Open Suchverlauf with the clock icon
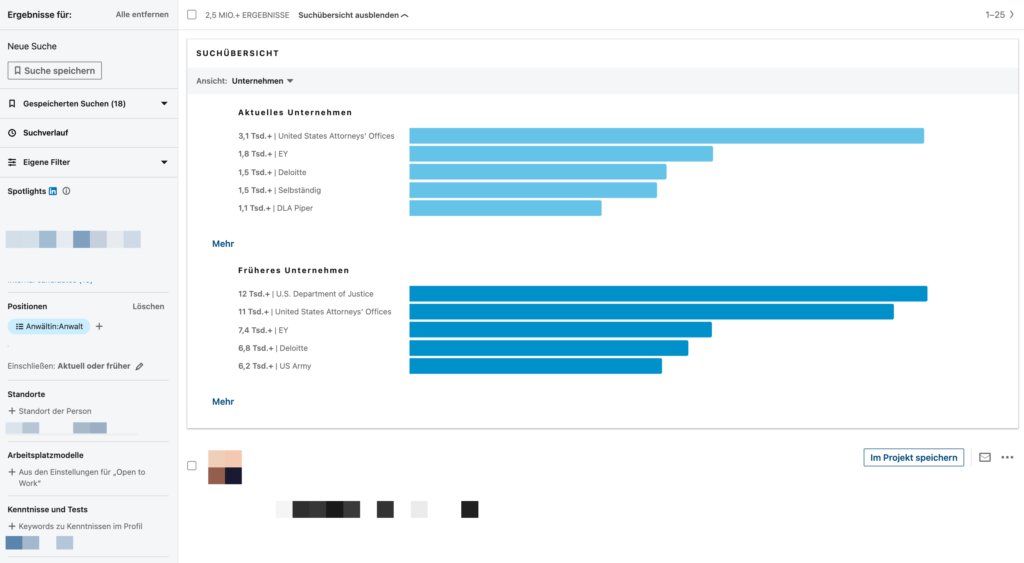 (45, 132)
